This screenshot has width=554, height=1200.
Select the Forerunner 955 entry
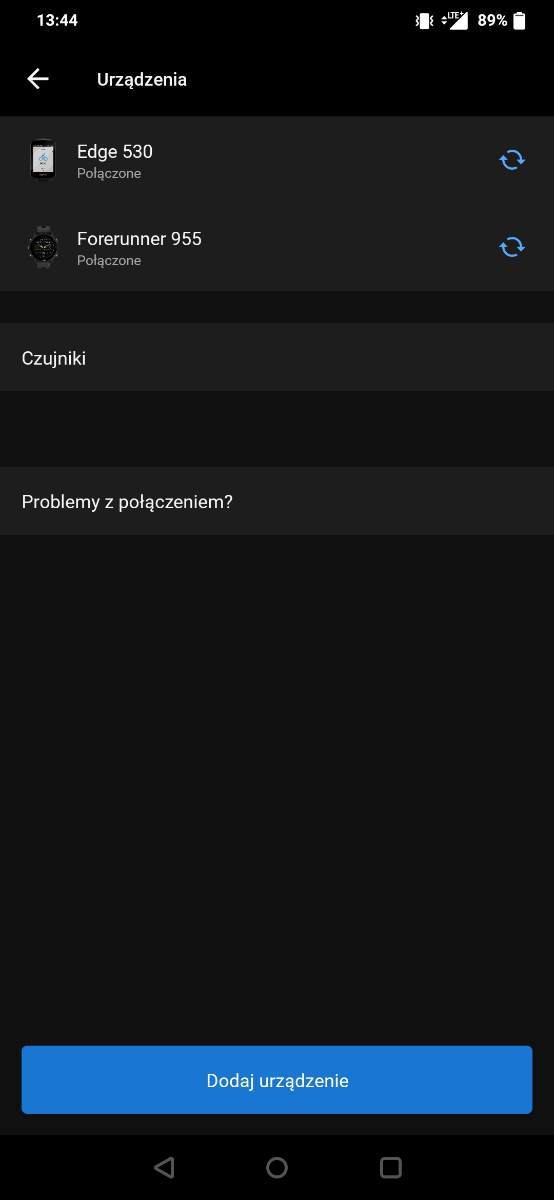tap(277, 247)
